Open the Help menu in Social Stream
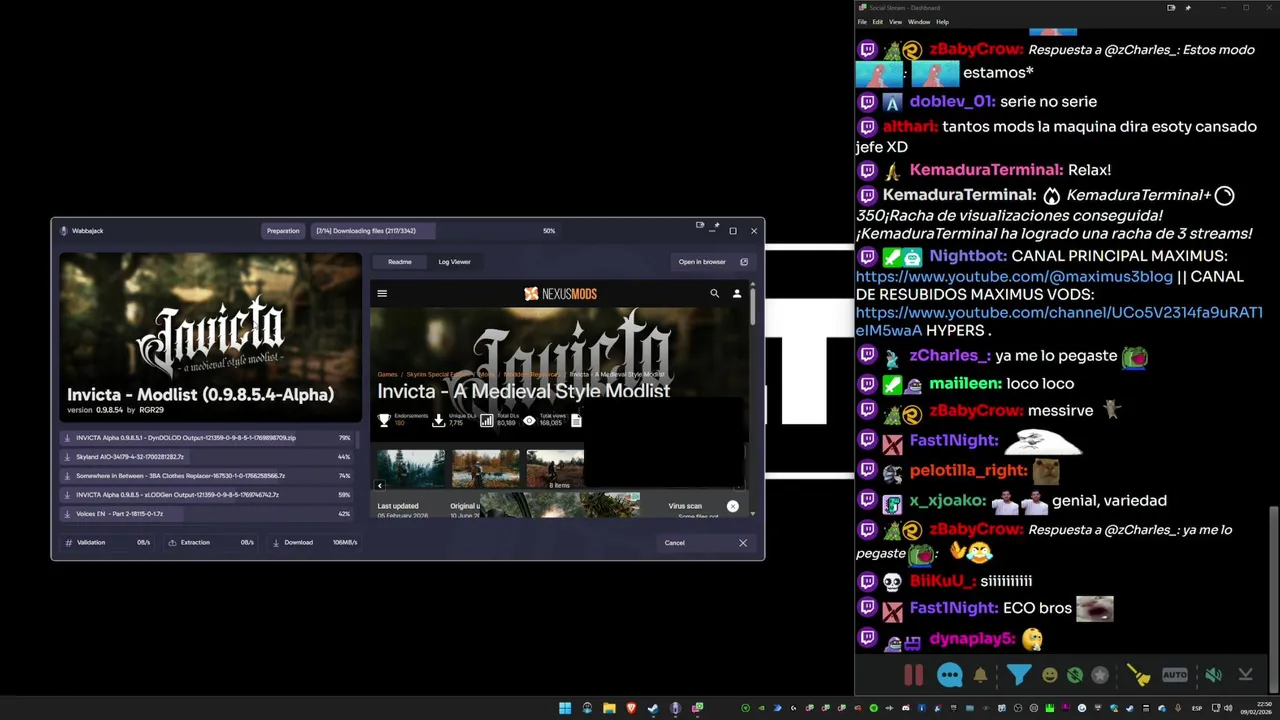The image size is (1280, 720). [942, 22]
